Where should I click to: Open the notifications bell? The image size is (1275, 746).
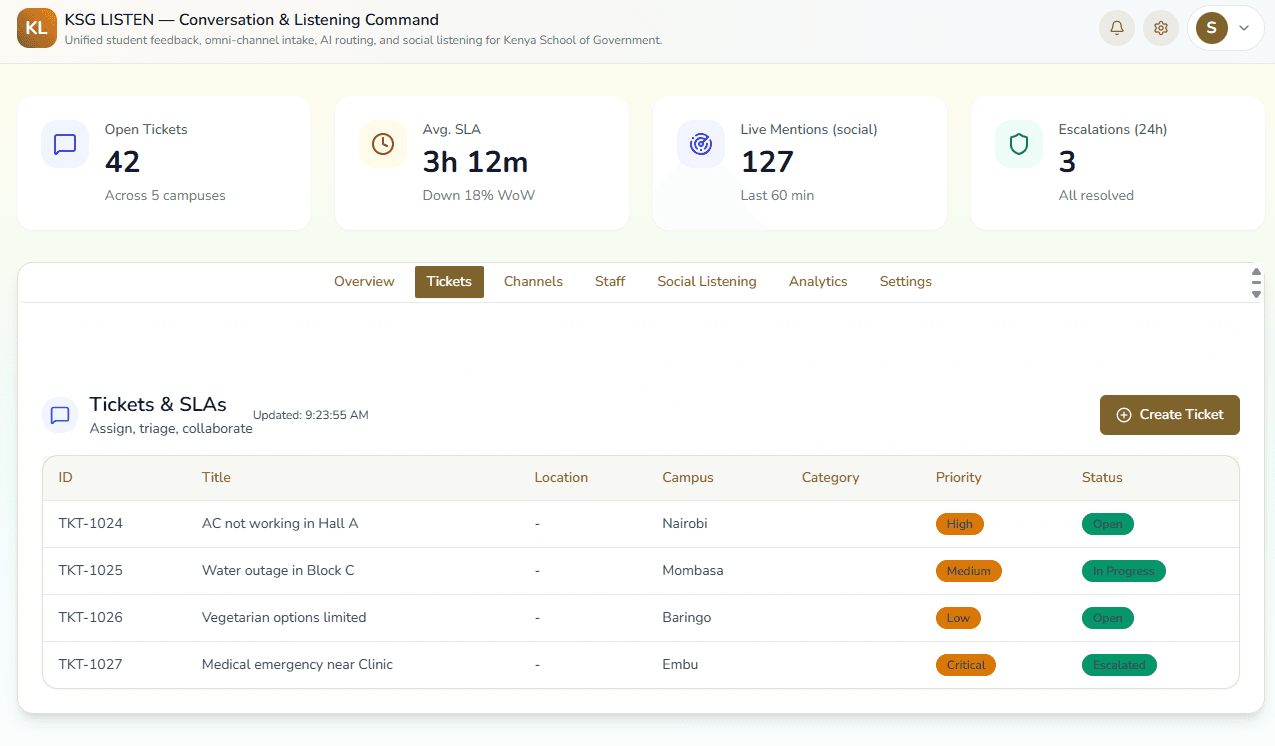click(x=1117, y=28)
